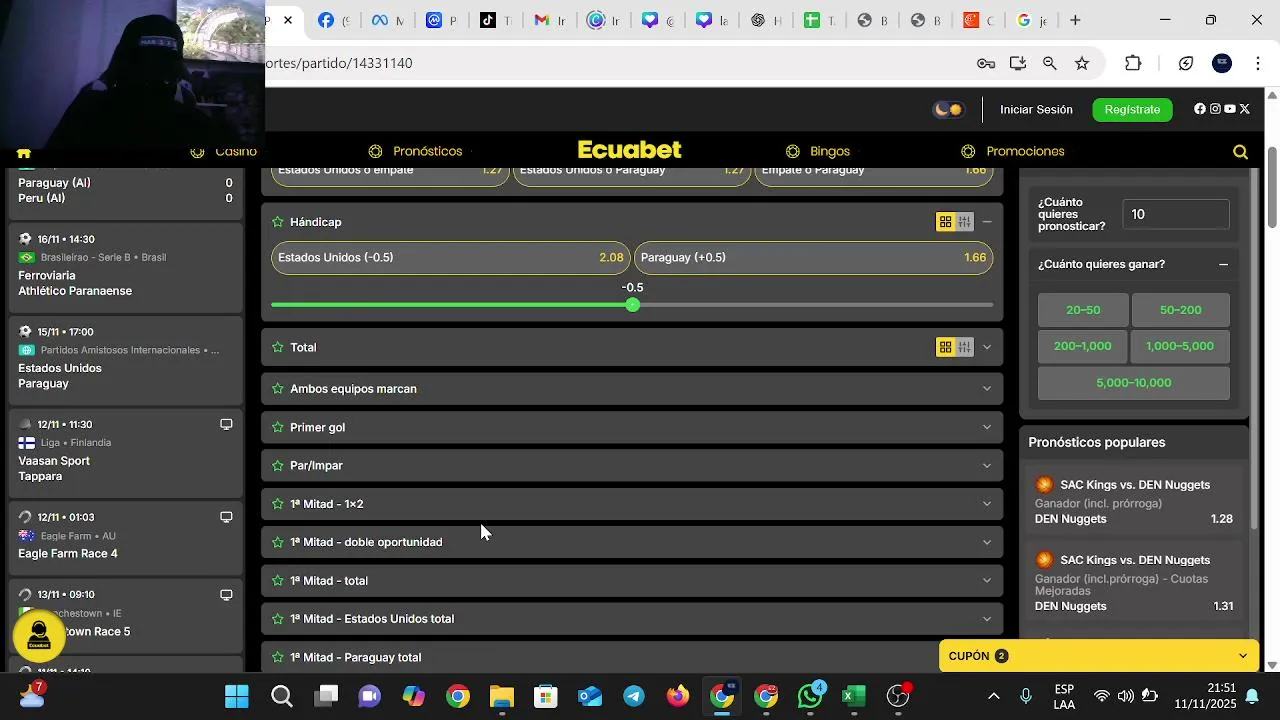
Task: Go to Promociones menu
Action: coord(1013,151)
